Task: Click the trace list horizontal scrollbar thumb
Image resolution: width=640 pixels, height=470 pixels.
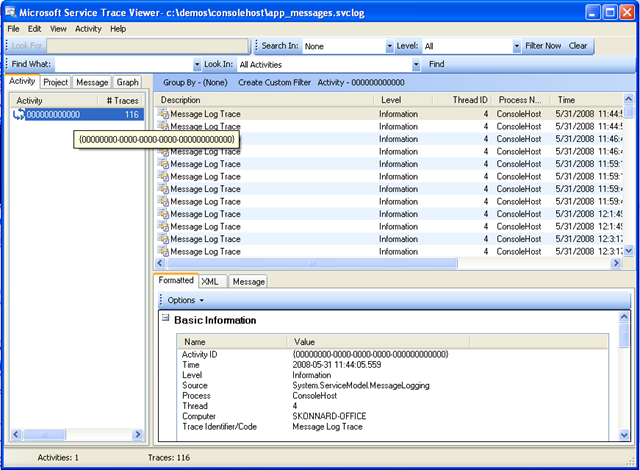Action: 311,263
